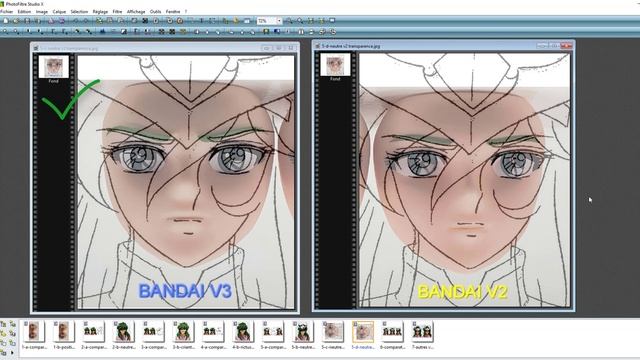Select thumbnail 7-autres v... in explorer
Screen dimensions: 640x360
(422, 335)
